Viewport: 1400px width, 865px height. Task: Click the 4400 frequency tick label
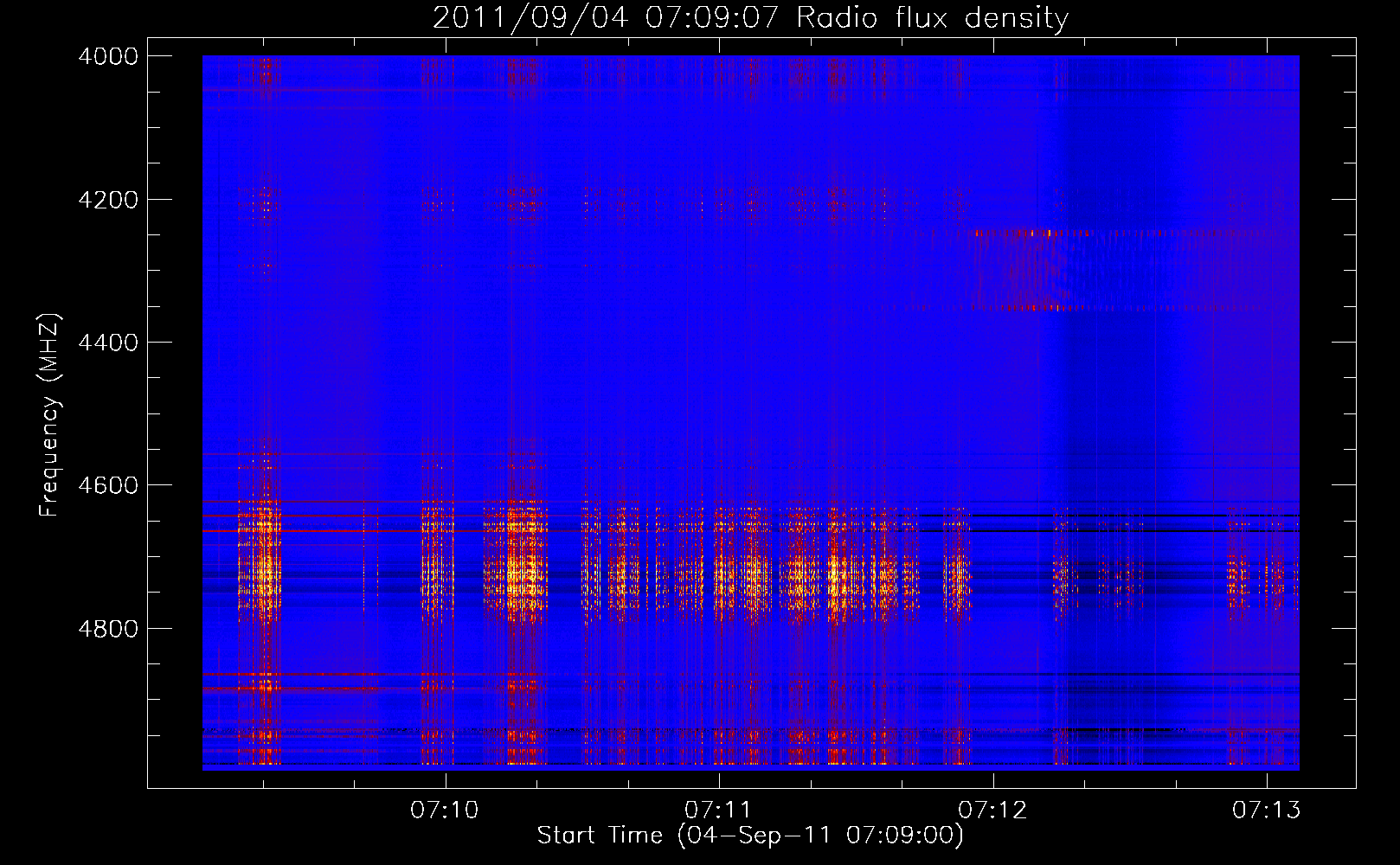[108, 343]
